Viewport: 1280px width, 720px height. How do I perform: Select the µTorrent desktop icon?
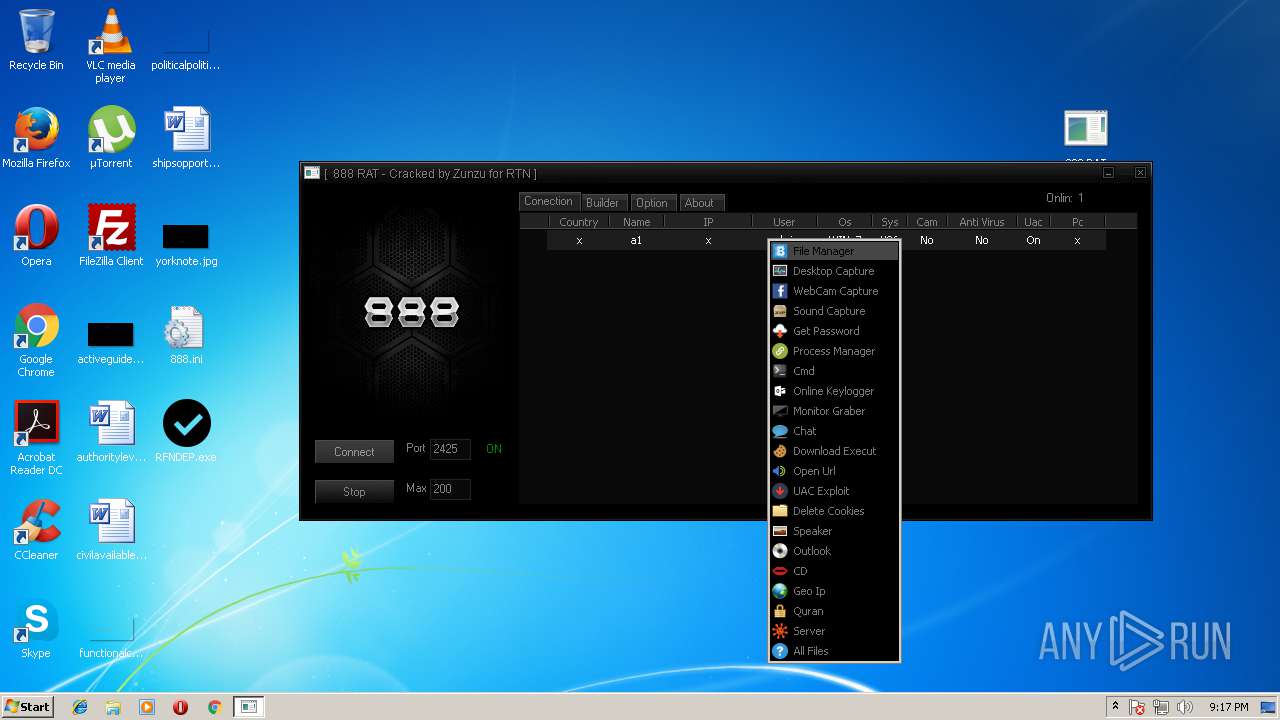111,138
